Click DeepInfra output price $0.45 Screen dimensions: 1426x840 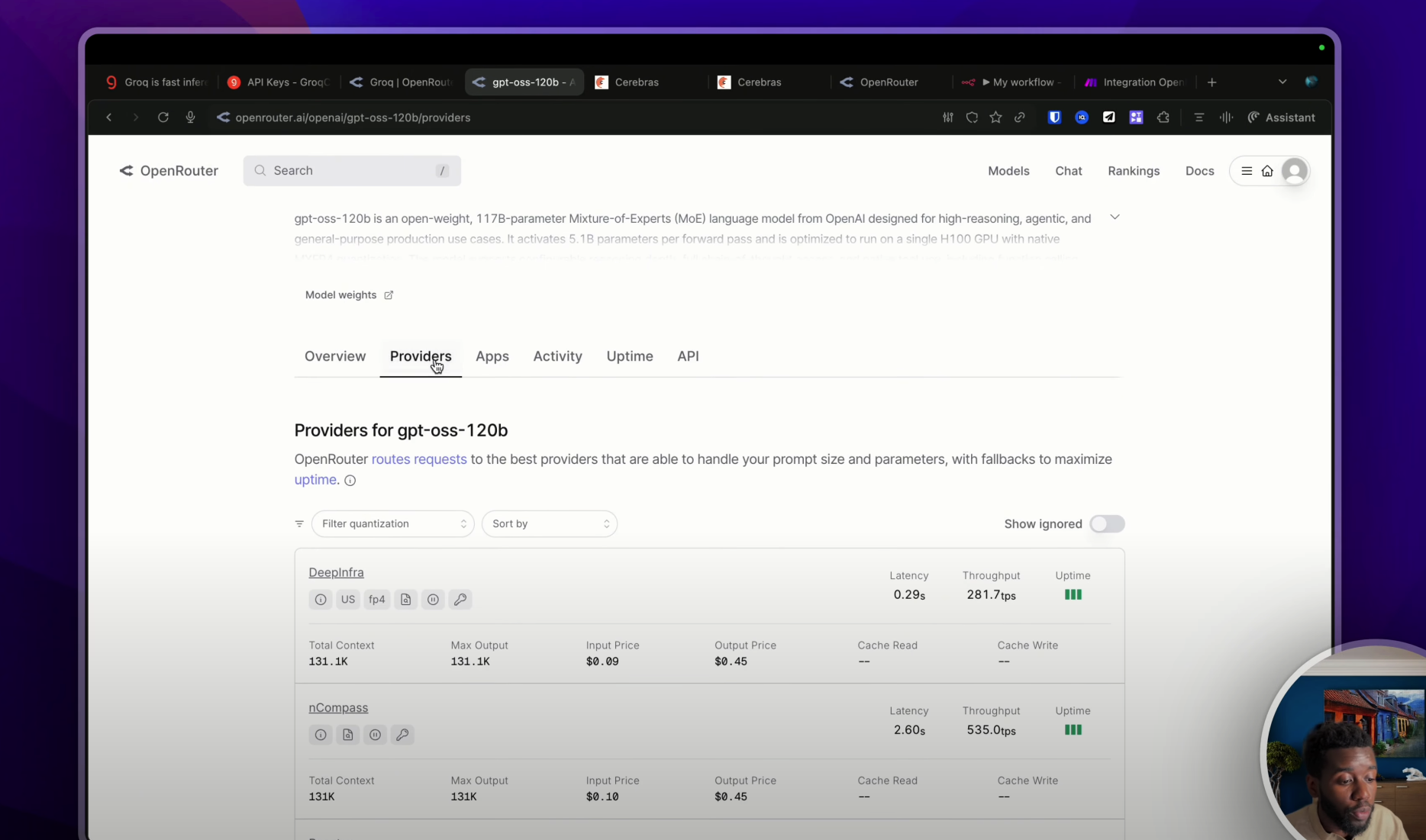coord(731,661)
